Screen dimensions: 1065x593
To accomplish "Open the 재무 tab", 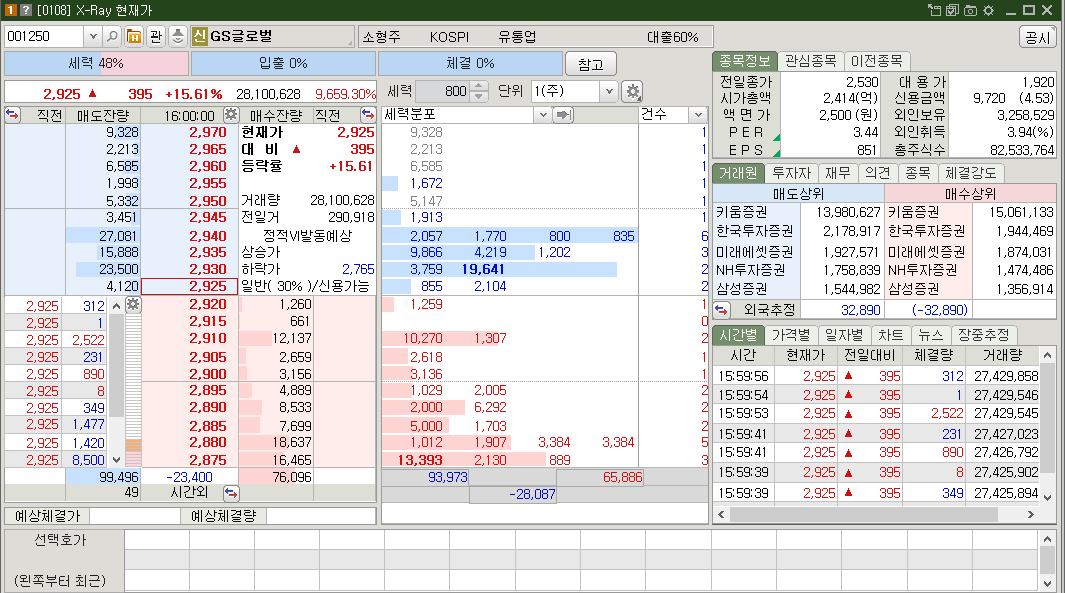I will 837,173.
